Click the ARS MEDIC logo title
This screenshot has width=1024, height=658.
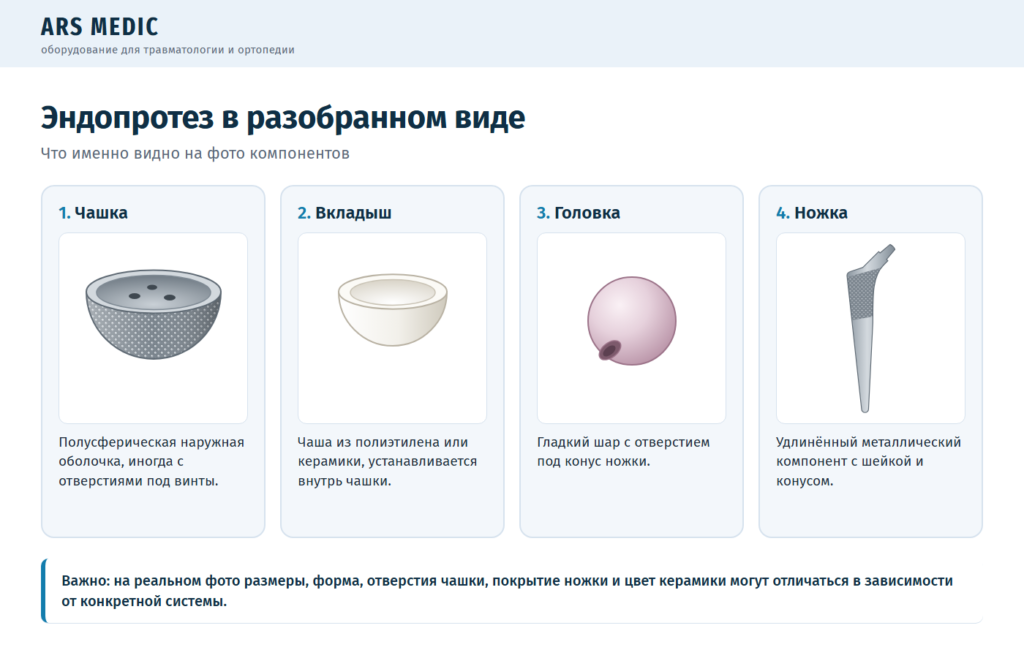(99, 27)
